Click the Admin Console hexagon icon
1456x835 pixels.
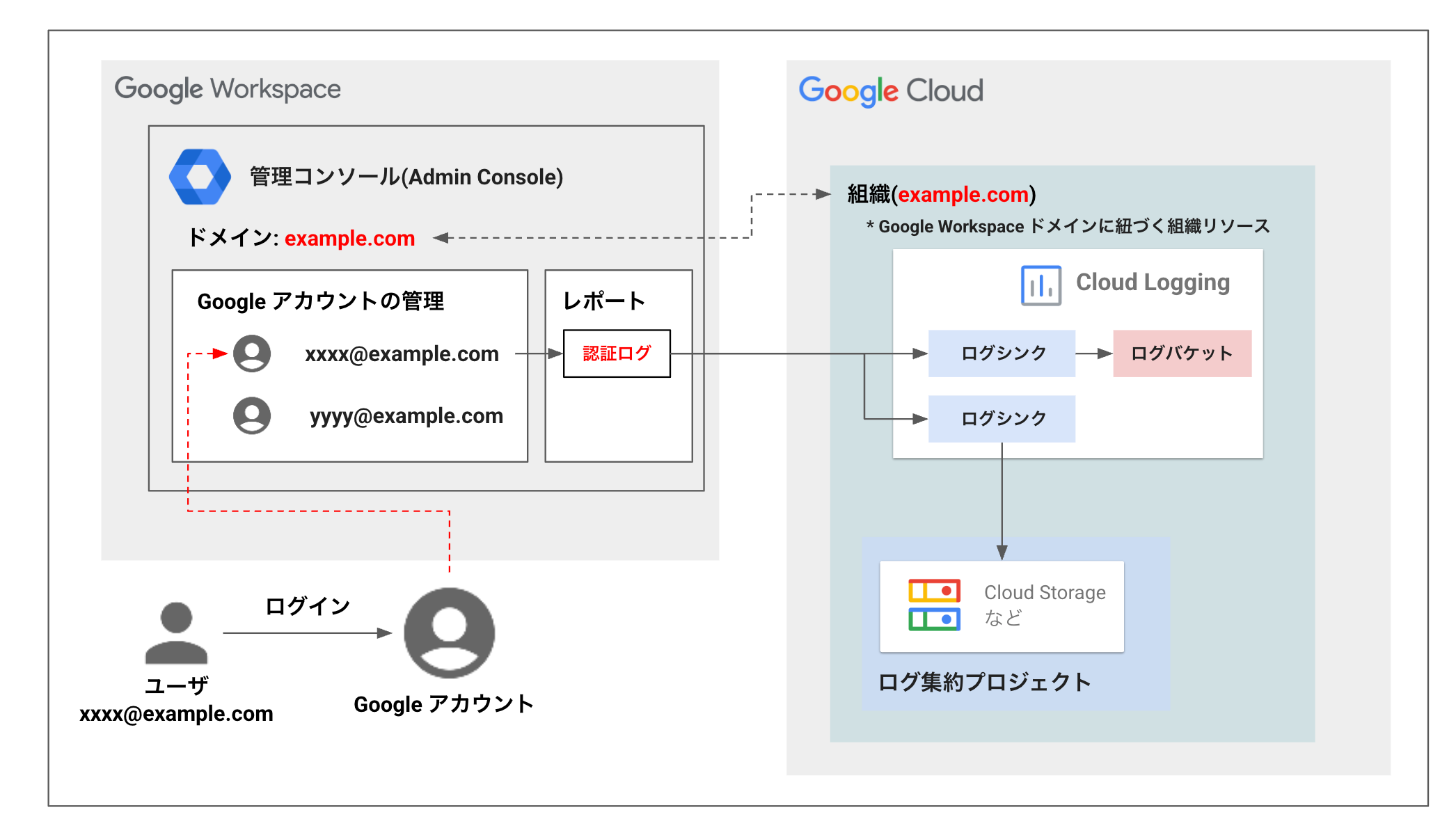click(200, 176)
